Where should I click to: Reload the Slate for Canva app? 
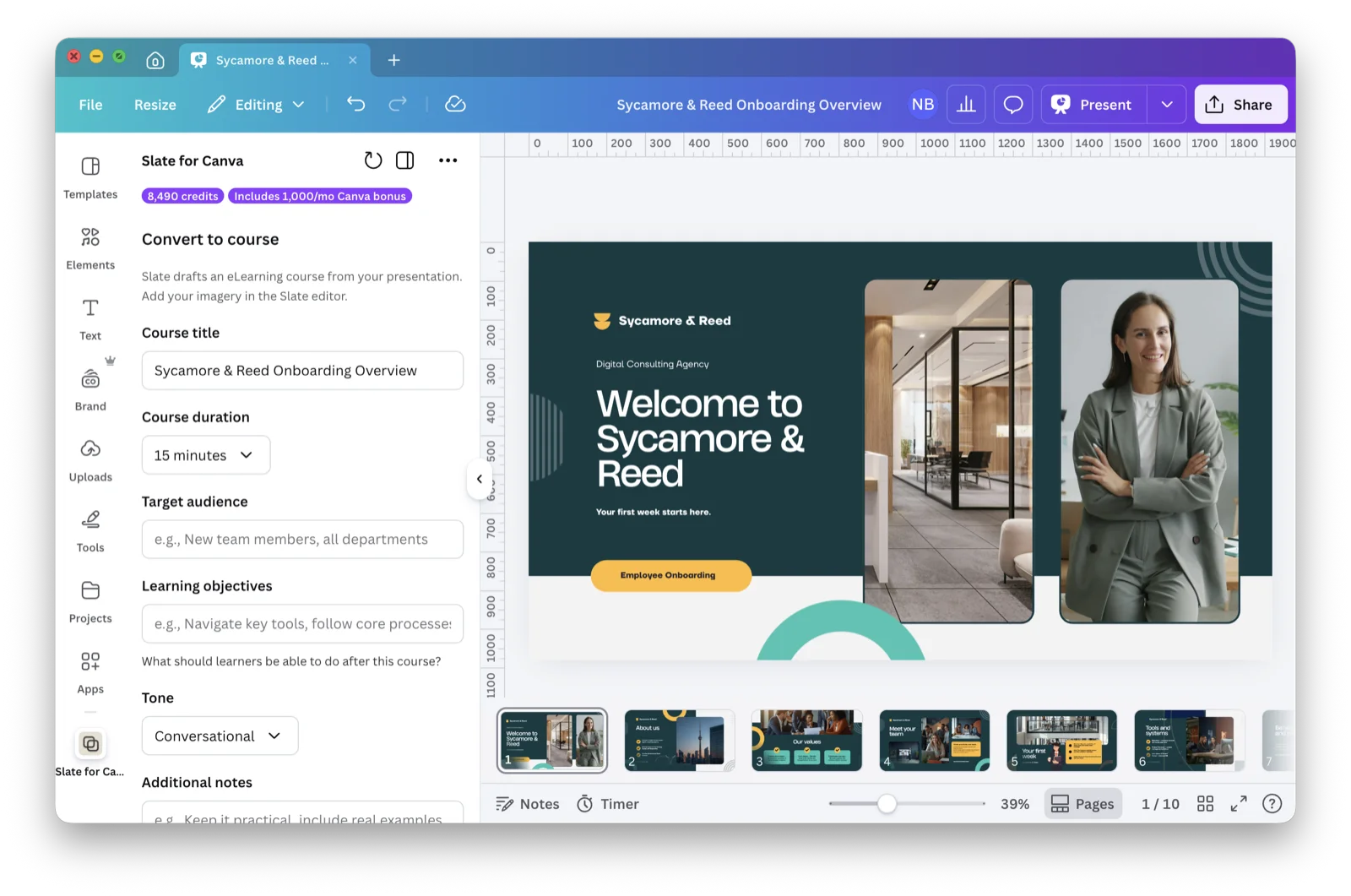pos(373,160)
